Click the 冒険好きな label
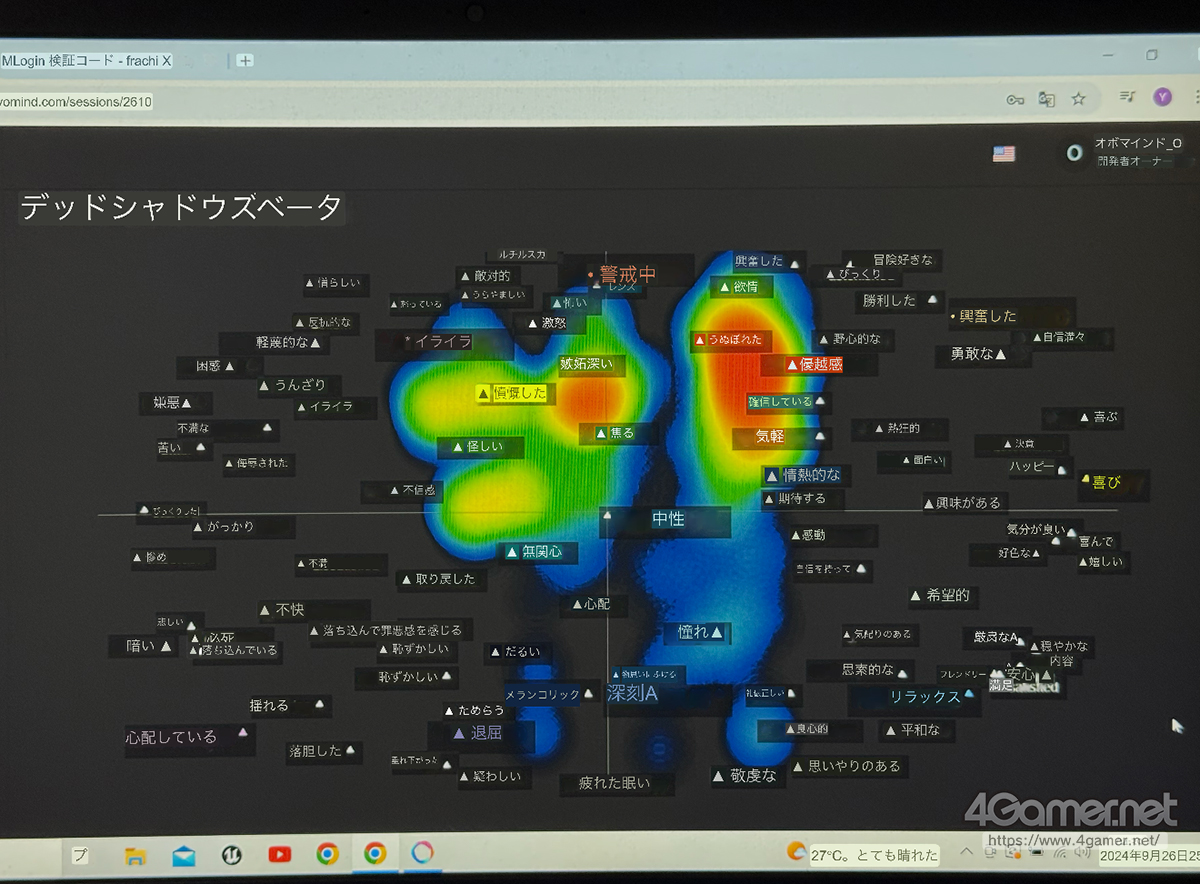1200x884 pixels. pyautogui.click(x=902, y=260)
